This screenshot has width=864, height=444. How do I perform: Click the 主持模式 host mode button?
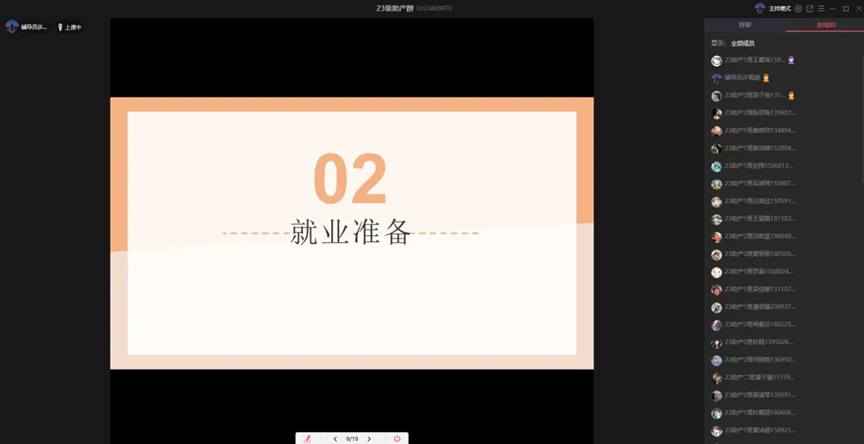(779, 8)
